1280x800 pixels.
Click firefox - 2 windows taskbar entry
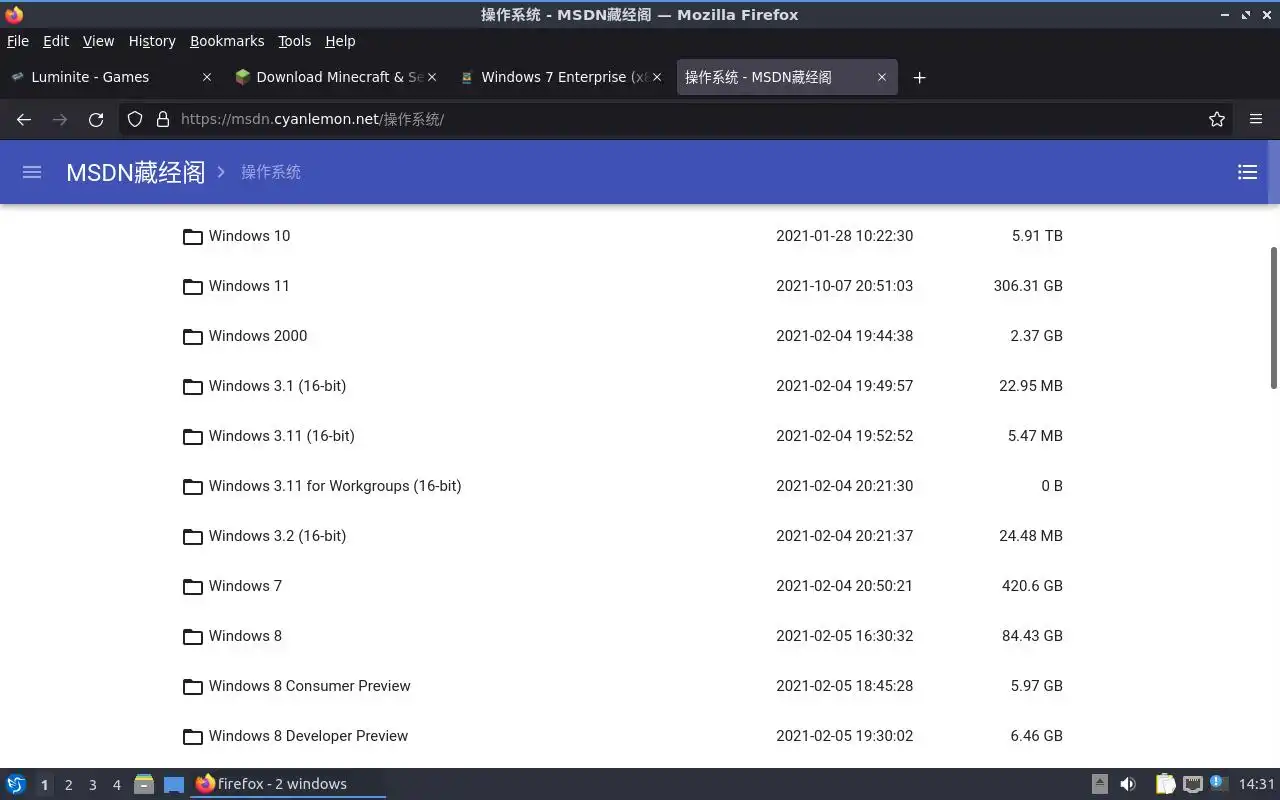[x=288, y=784]
